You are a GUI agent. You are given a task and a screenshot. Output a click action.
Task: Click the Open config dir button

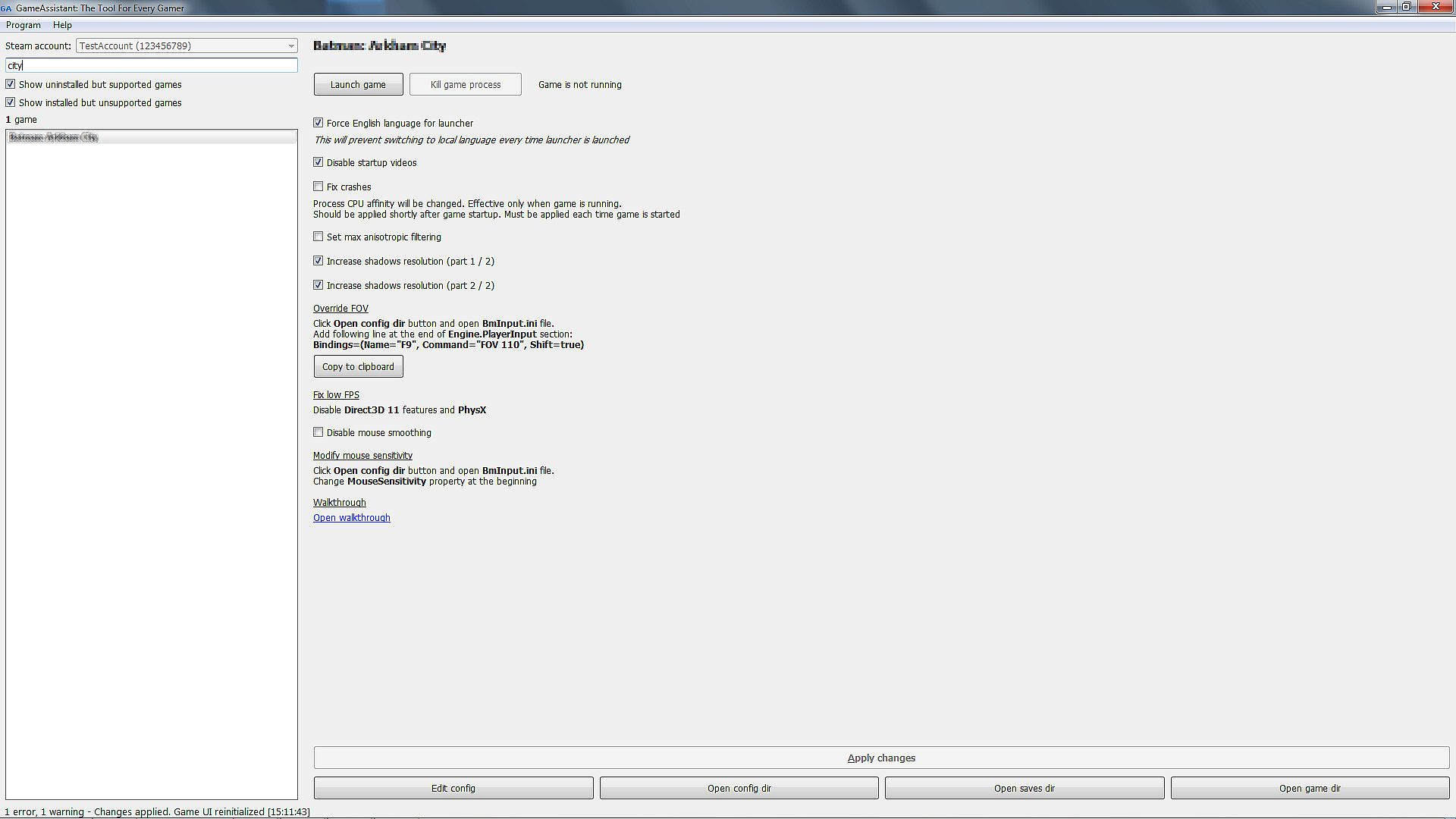(739, 788)
